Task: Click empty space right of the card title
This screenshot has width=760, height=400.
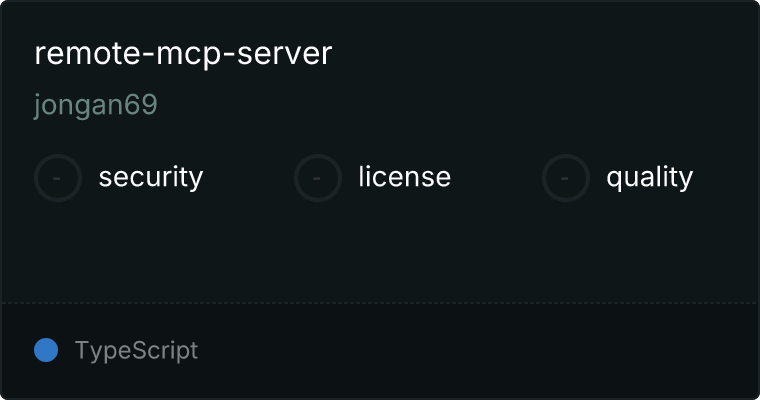Action: click(543, 53)
